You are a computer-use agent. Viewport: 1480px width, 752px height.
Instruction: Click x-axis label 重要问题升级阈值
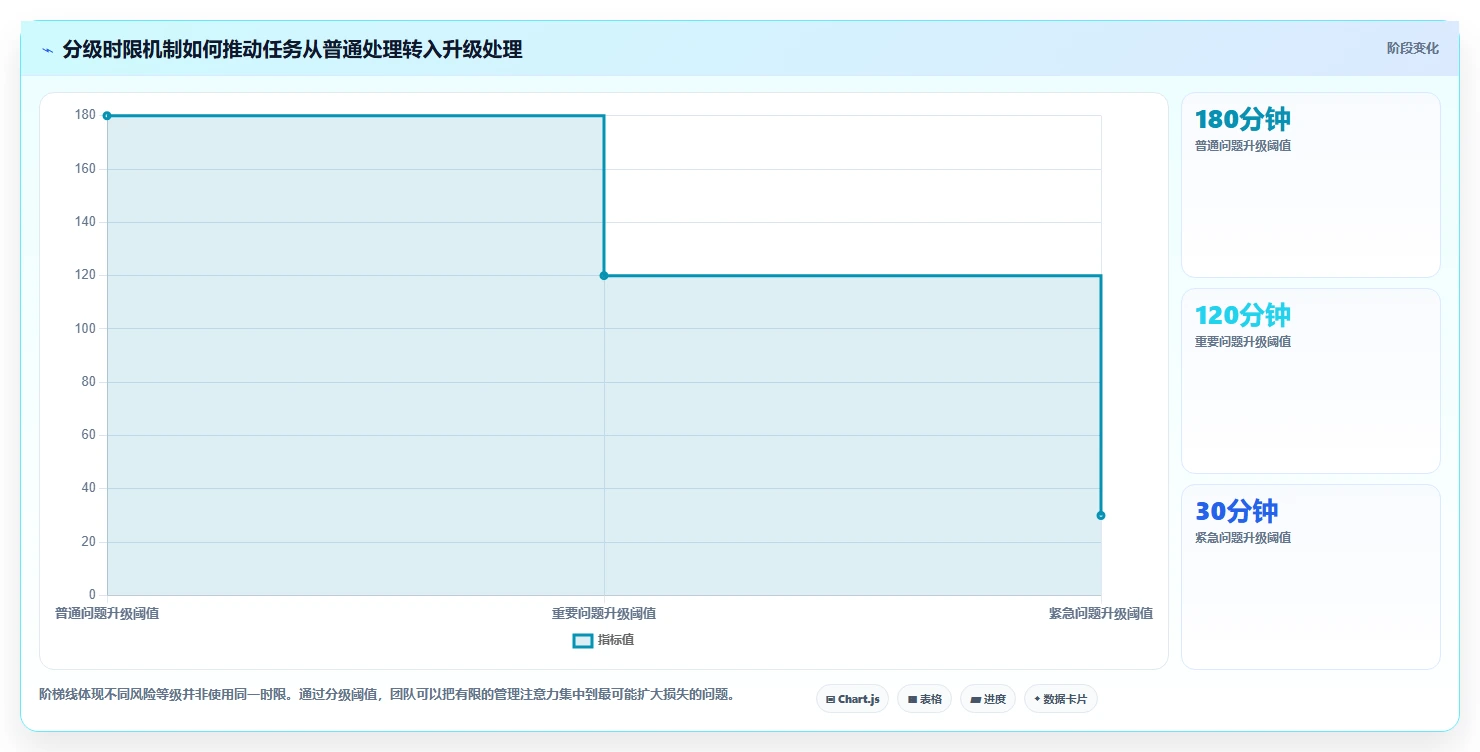coord(604,614)
